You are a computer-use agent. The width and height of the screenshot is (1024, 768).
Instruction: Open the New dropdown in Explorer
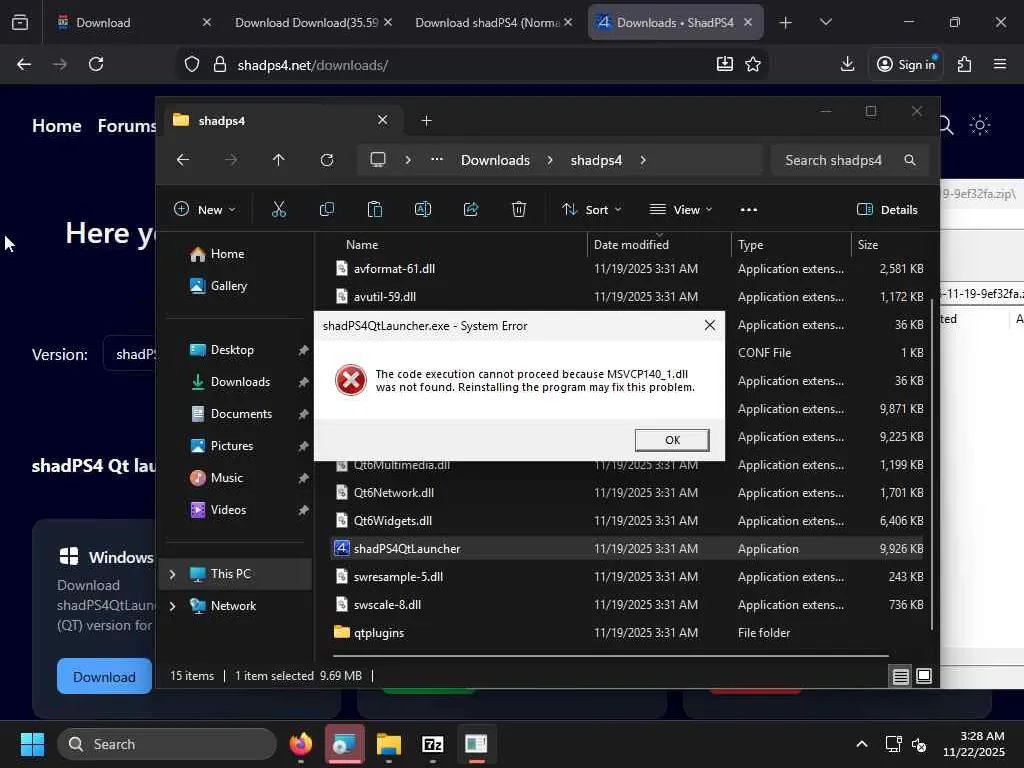pos(204,210)
